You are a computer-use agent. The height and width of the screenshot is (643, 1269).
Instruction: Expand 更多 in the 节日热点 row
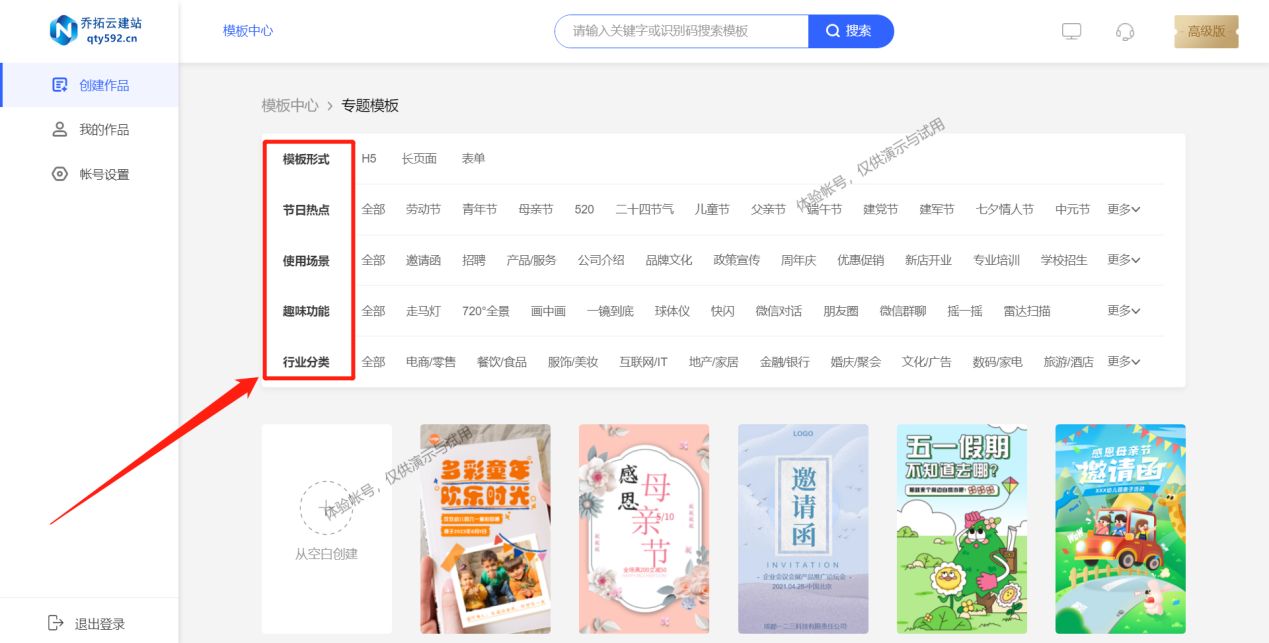pyautogui.click(x=1124, y=209)
